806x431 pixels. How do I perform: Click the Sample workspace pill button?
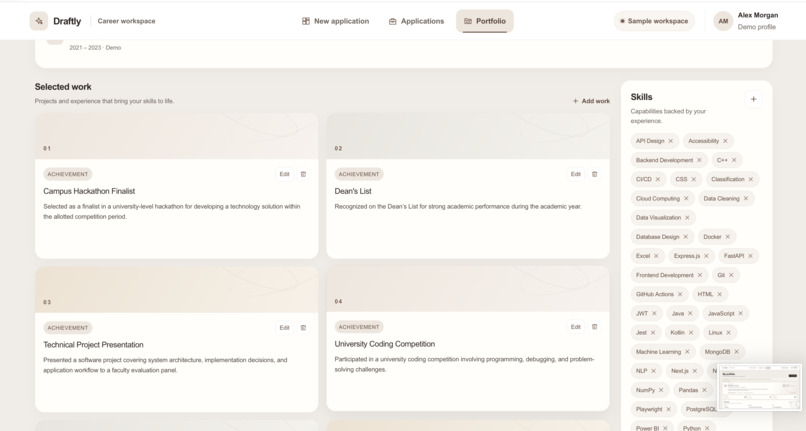(654, 21)
